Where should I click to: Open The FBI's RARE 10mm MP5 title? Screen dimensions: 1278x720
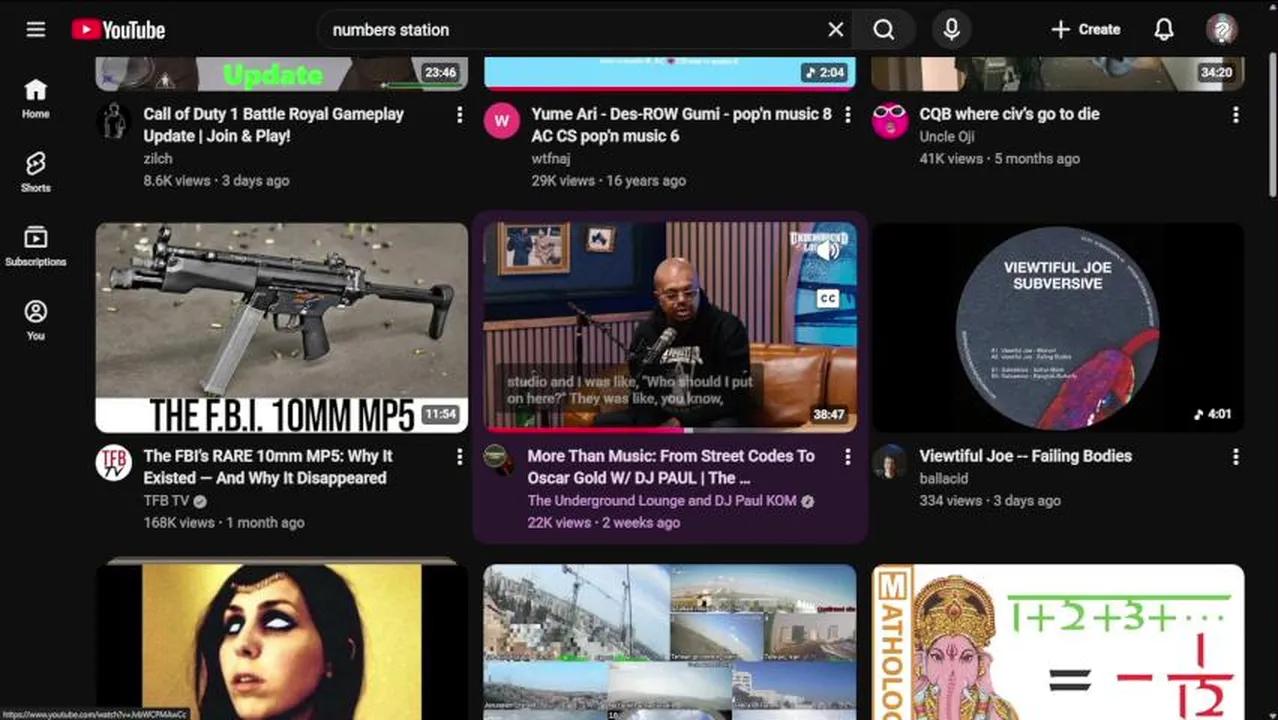click(268, 467)
